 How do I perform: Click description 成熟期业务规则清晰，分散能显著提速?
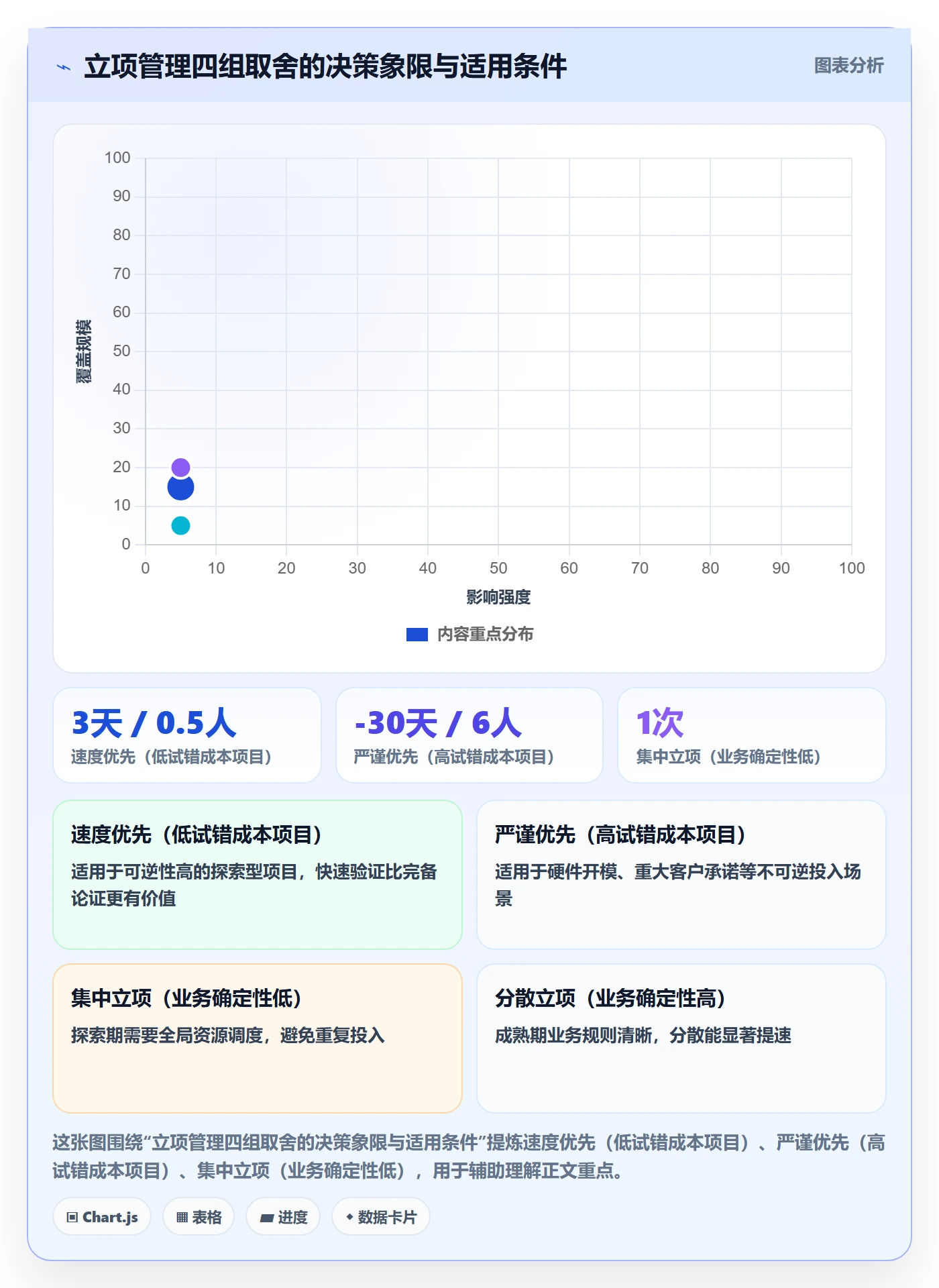(x=643, y=1035)
